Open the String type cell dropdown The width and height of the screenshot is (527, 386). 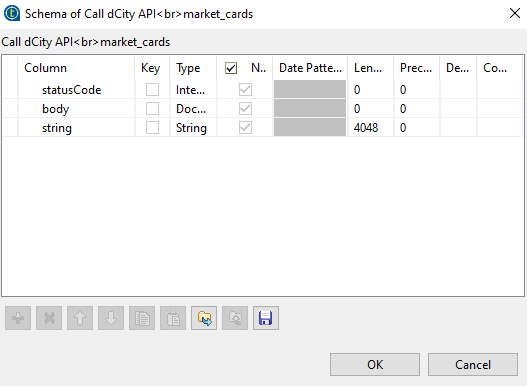click(x=193, y=128)
